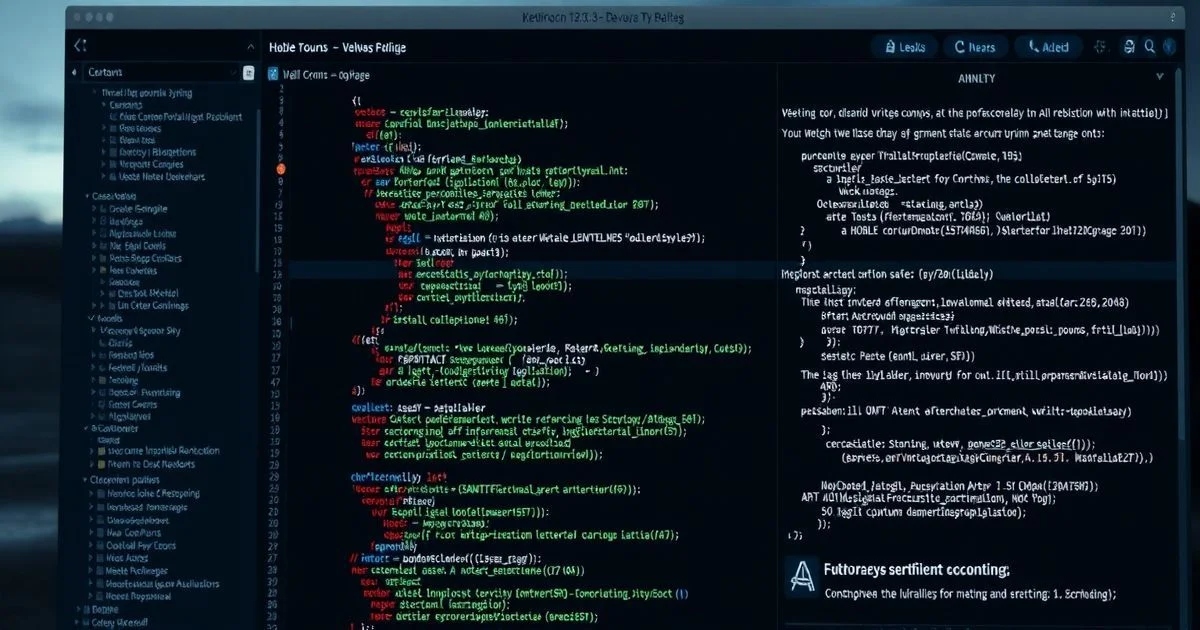Click the blue file icon on Wall Coms tab

(272, 73)
